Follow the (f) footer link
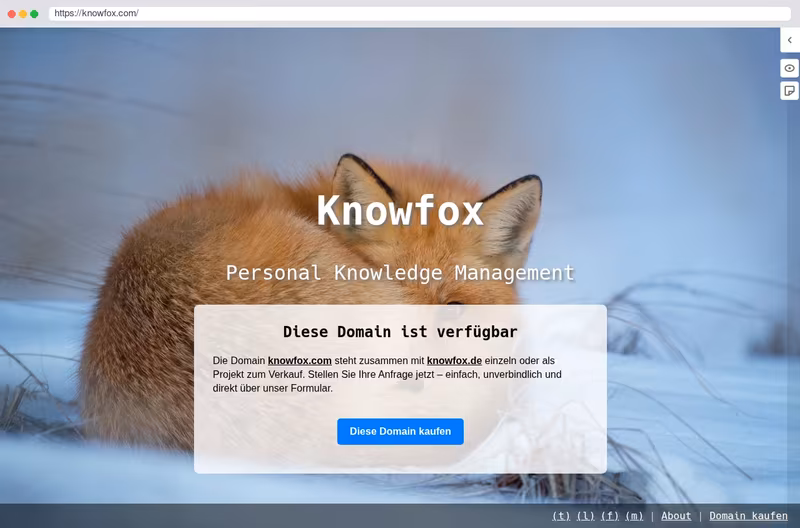This screenshot has width=800, height=528. (610, 516)
